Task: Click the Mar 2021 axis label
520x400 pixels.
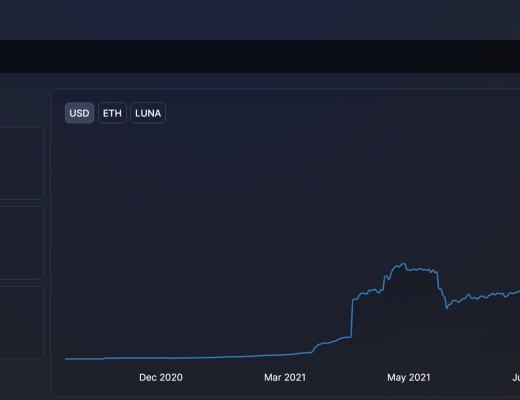Action: click(285, 377)
